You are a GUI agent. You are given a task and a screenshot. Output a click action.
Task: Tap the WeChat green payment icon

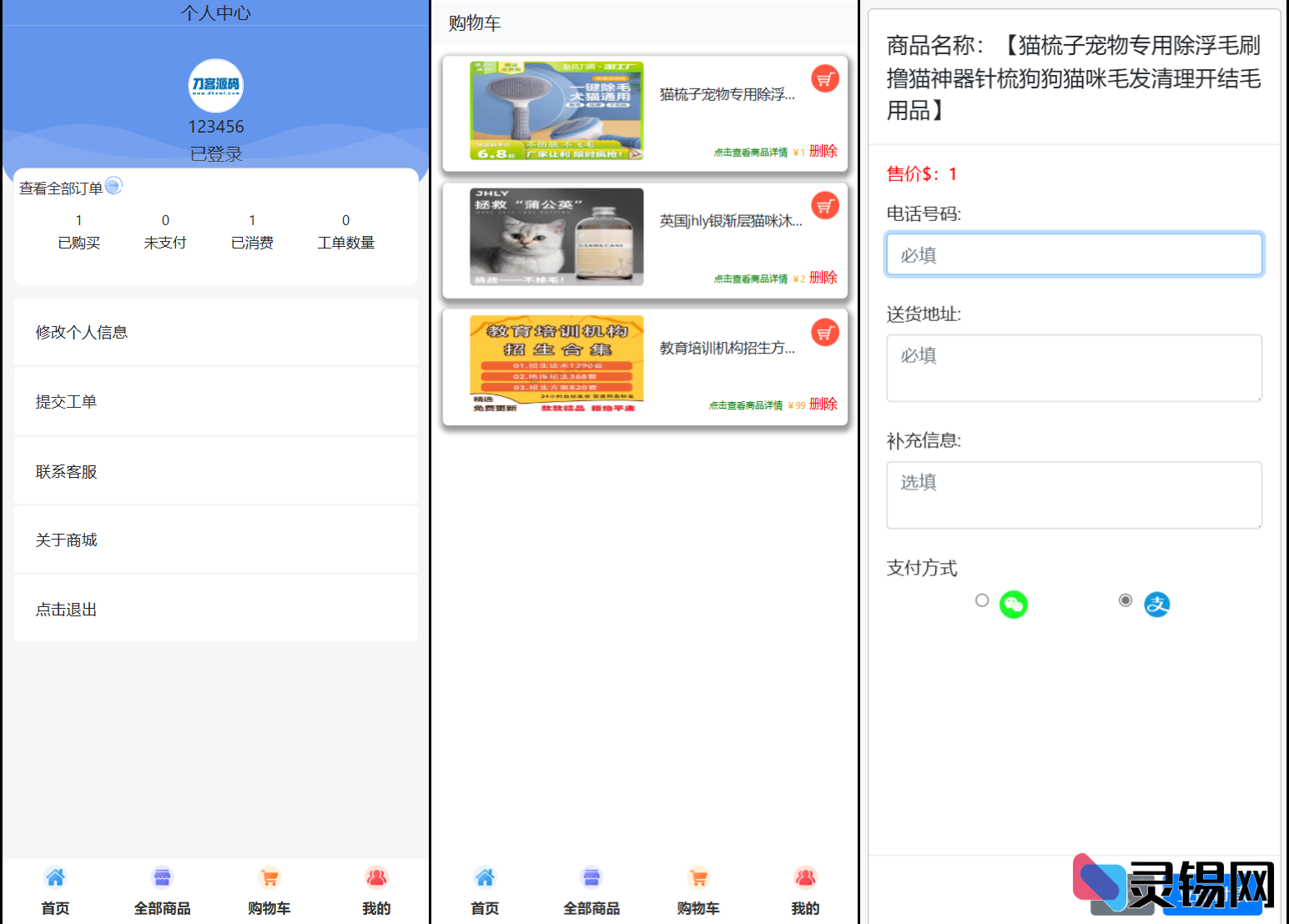[1014, 604]
